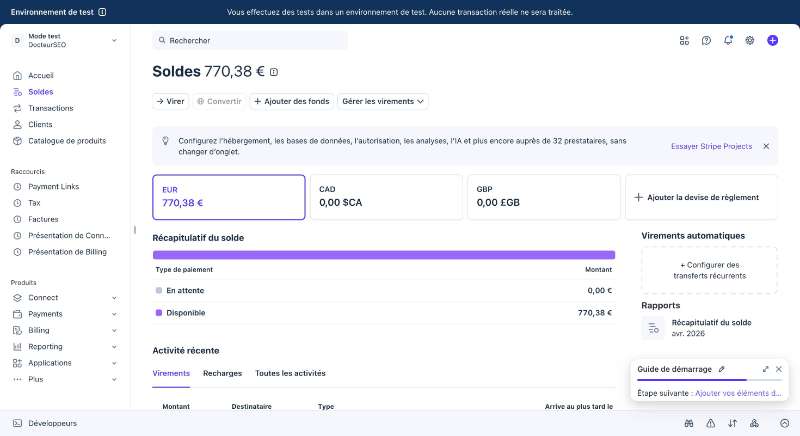This screenshot has height=436, width=800.
Task: Click the purple balance summary bar
Action: [384, 255]
